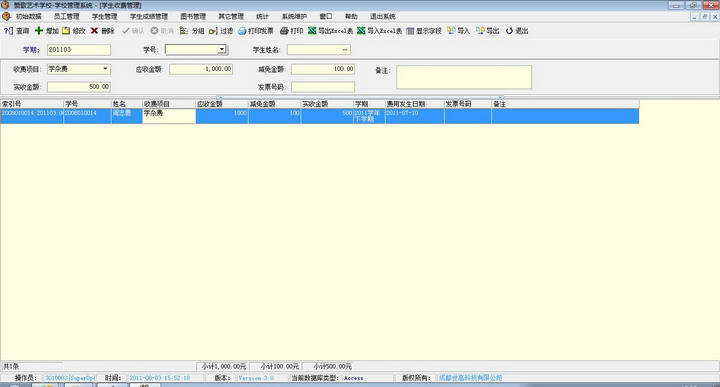Open the 学生成绩管理 menu
Image resolution: width=720 pixels, height=387 pixels.
(x=149, y=16)
